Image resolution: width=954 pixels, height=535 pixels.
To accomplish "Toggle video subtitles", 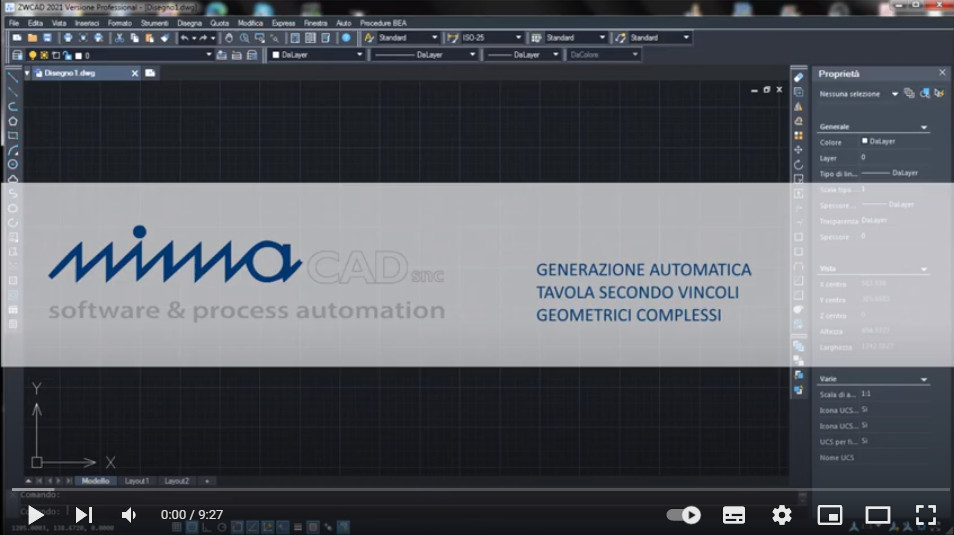I will point(734,515).
